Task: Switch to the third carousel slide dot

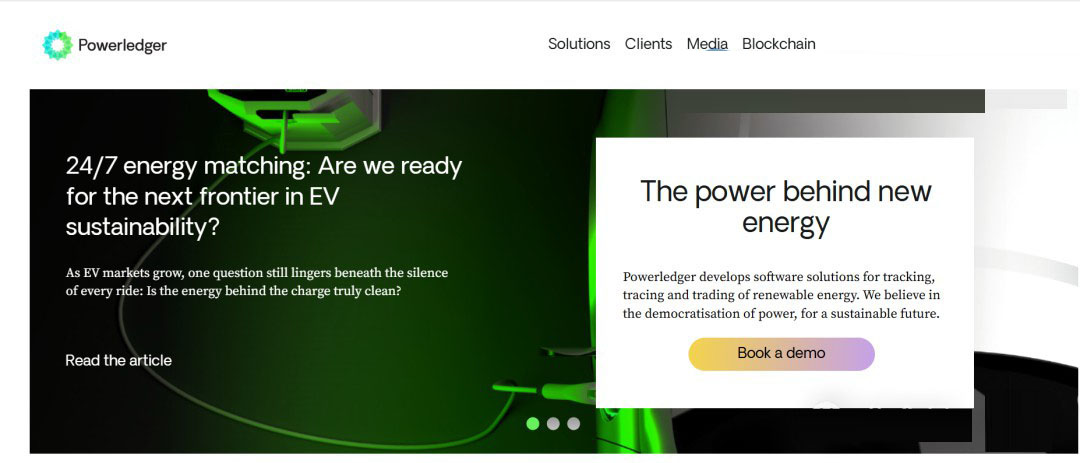Action: point(573,424)
